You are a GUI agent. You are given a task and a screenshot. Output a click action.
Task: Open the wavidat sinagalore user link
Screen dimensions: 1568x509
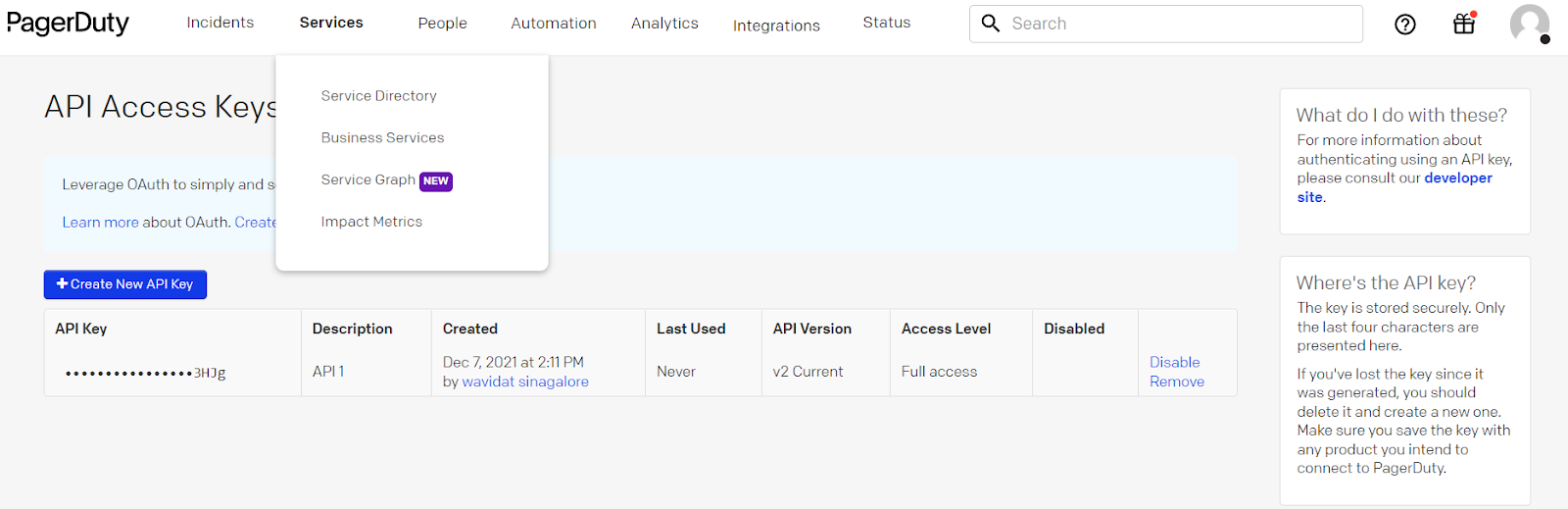click(525, 382)
